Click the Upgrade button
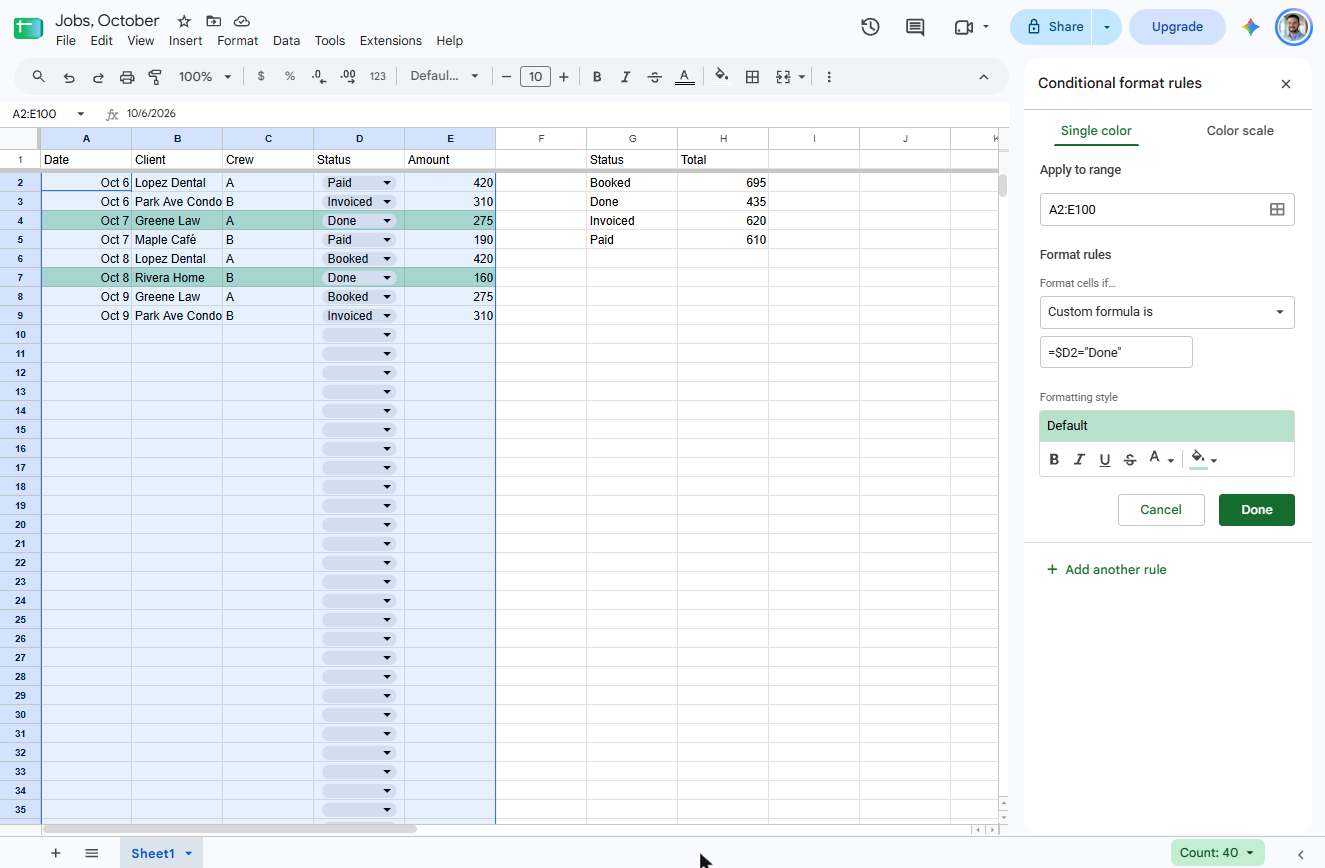This screenshot has width=1325, height=868. pyautogui.click(x=1177, y=27)
